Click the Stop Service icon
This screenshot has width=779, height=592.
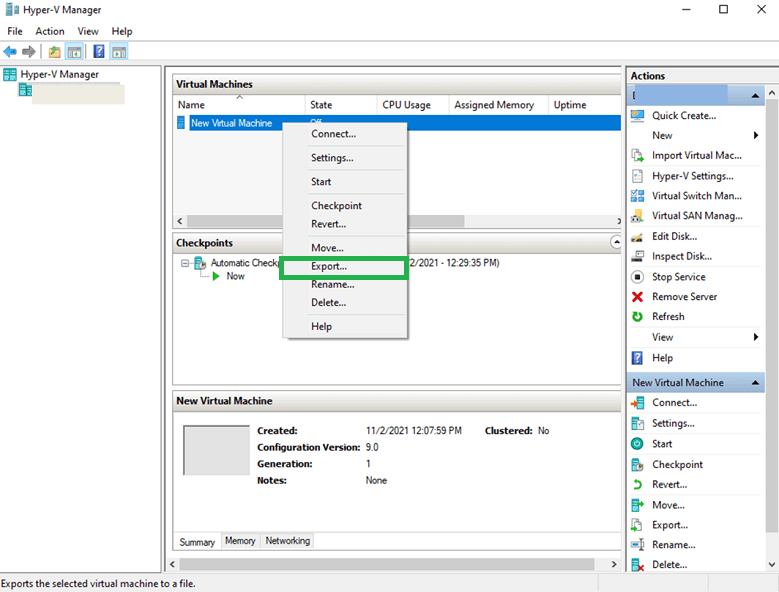click(637, 277)
